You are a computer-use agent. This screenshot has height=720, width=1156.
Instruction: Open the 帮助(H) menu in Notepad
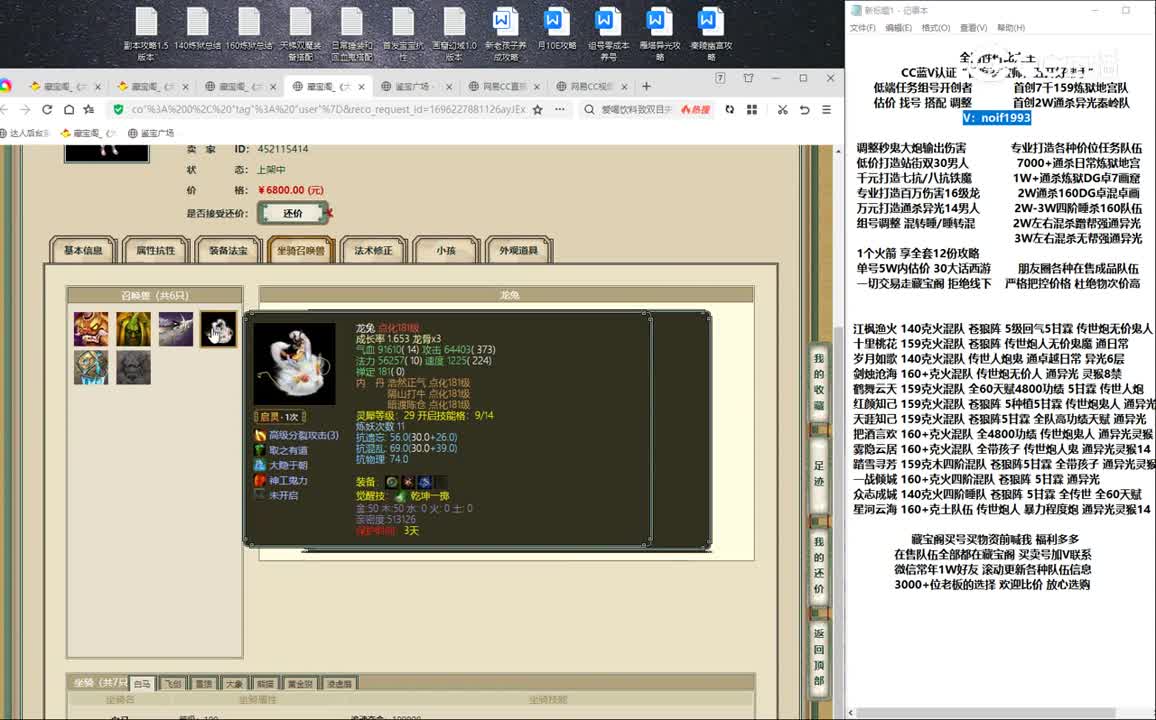[1011, 28]
